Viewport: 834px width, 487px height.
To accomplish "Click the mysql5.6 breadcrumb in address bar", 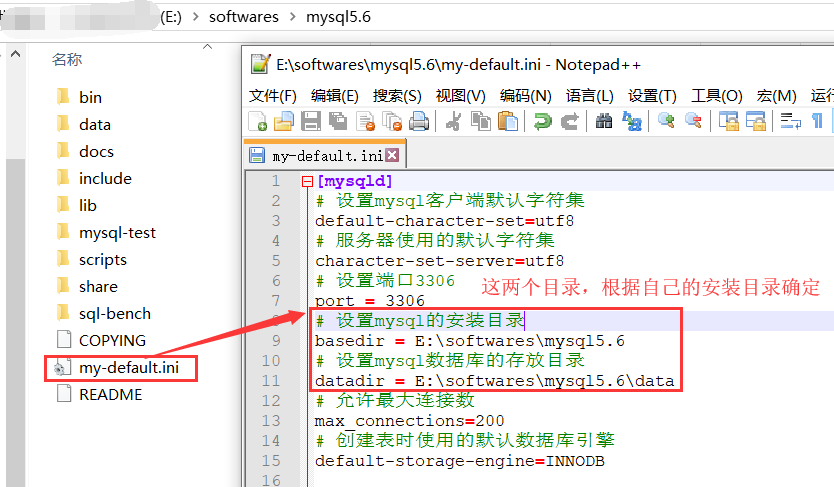I will coord(338,16).
